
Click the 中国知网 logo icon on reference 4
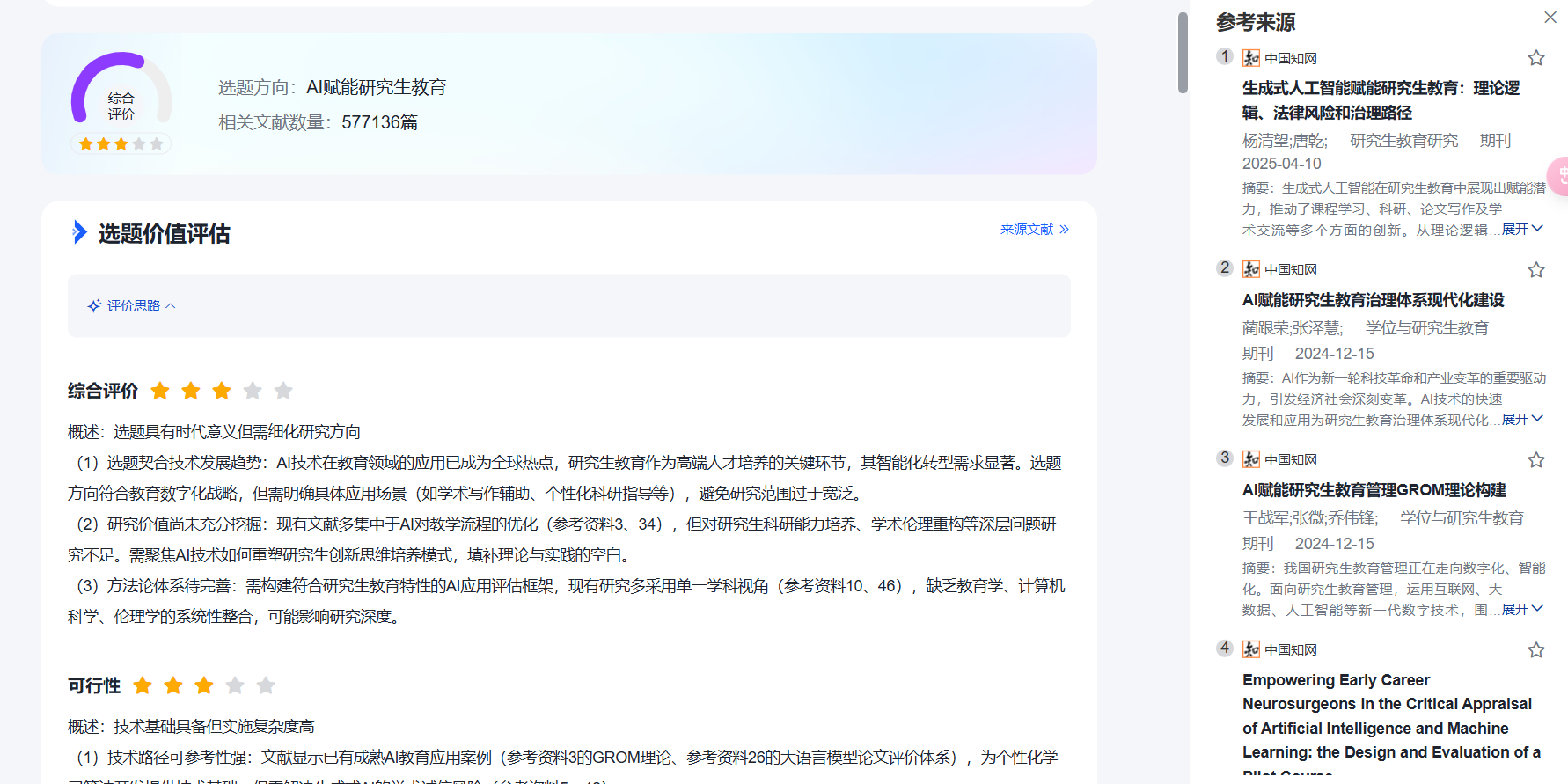click(x=1251, y=650)
